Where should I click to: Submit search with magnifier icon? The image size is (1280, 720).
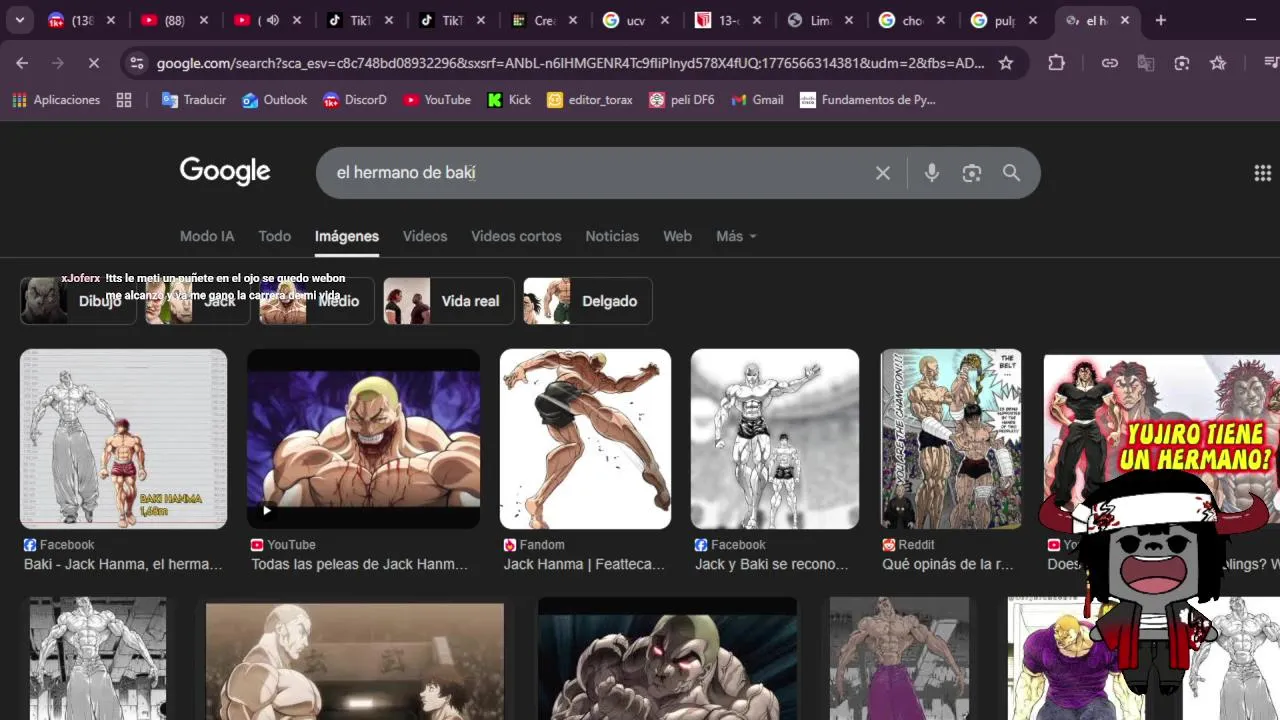[x=1012, y=173]
